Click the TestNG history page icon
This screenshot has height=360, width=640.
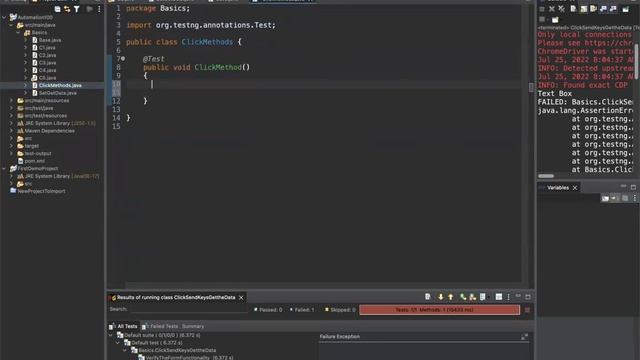click(x=483, y=297)
